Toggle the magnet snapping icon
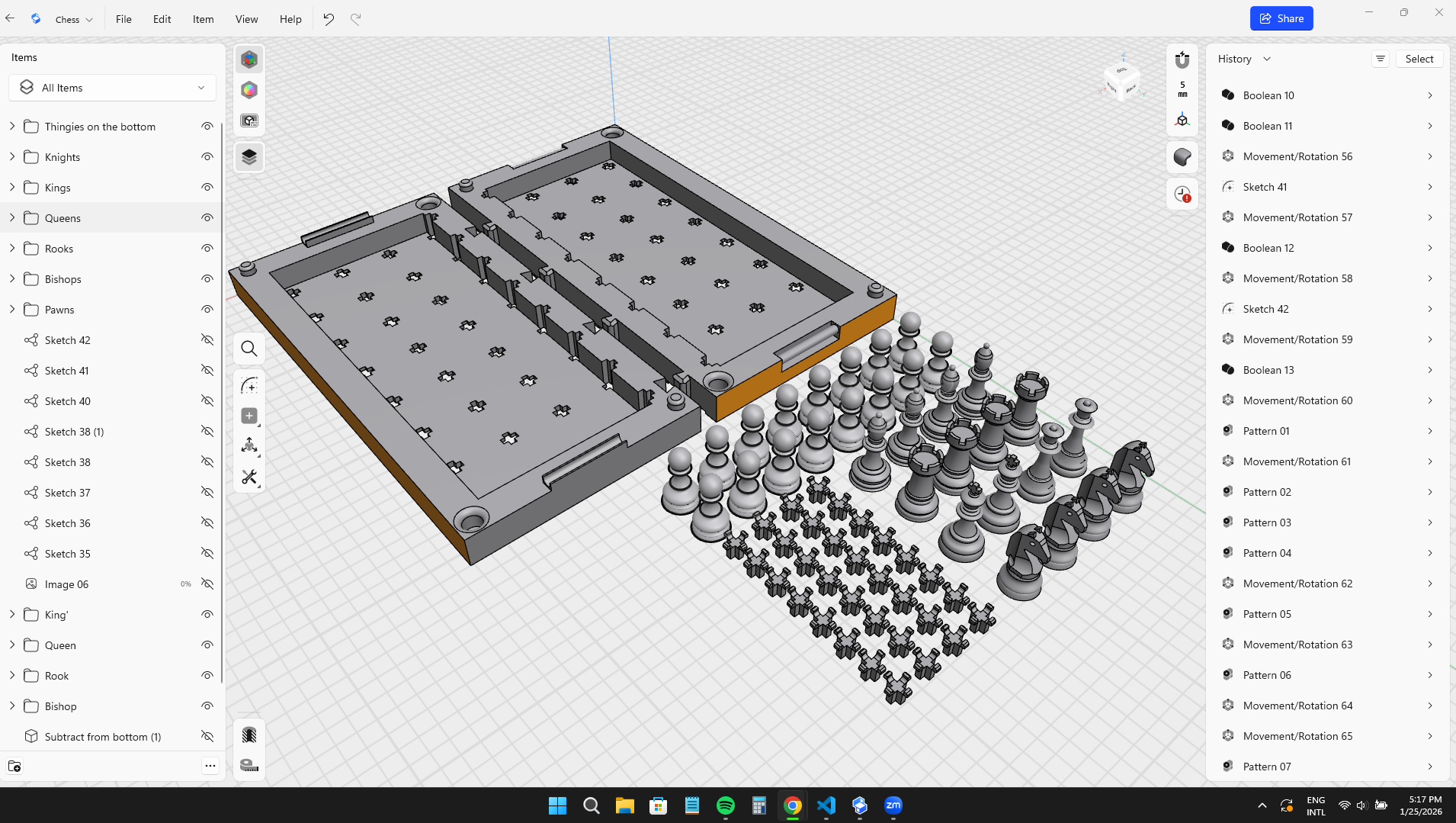1456x823 pixels. click(1182, 59)
